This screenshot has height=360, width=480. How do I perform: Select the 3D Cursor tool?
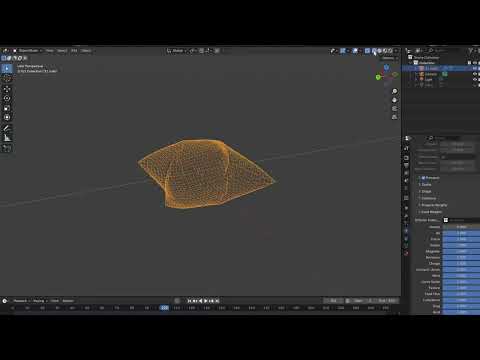coord(7,79)
